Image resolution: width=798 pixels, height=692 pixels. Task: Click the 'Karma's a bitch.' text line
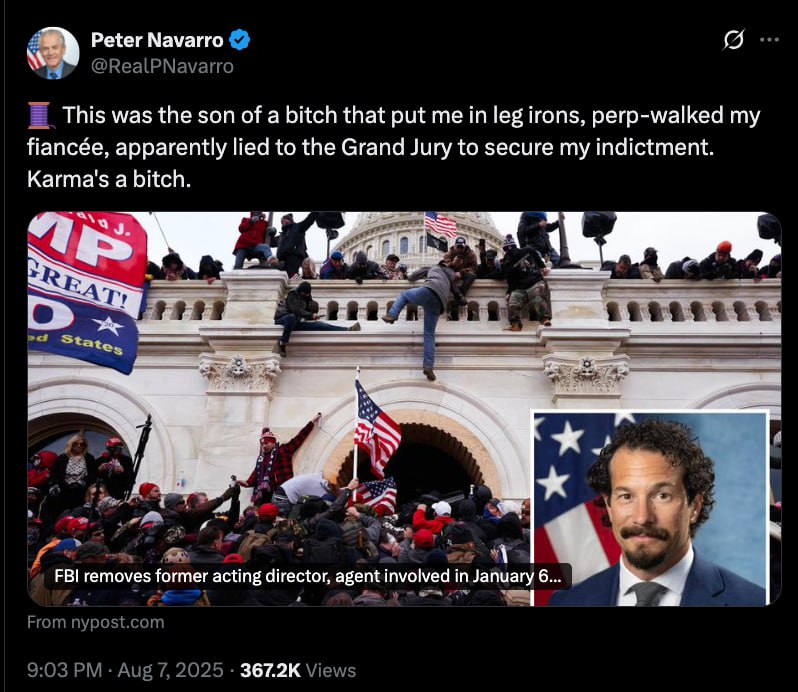pos(109,179)
